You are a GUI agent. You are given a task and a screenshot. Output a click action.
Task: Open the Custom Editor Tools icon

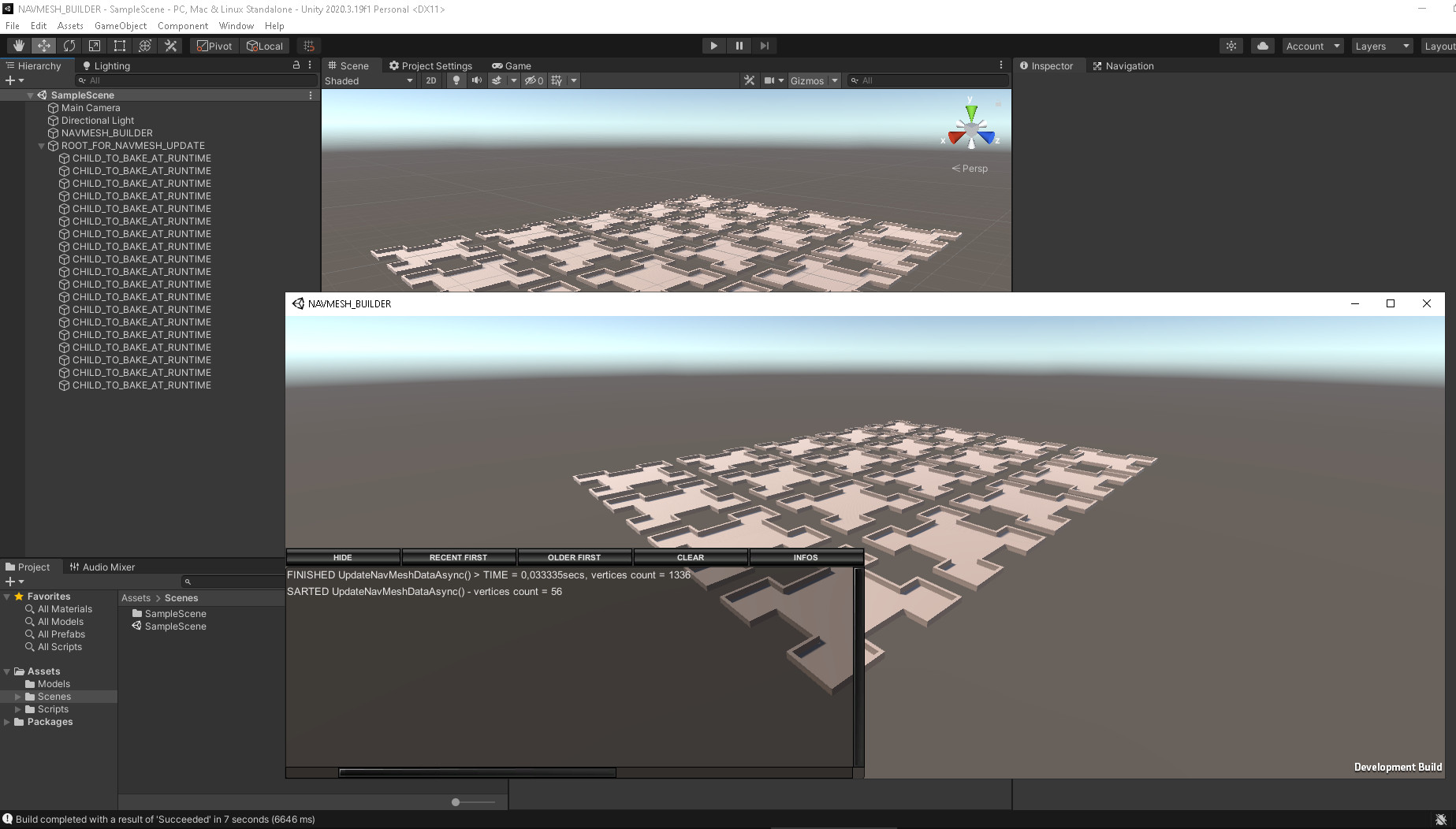pyautogui.click(x=170, y=45)
